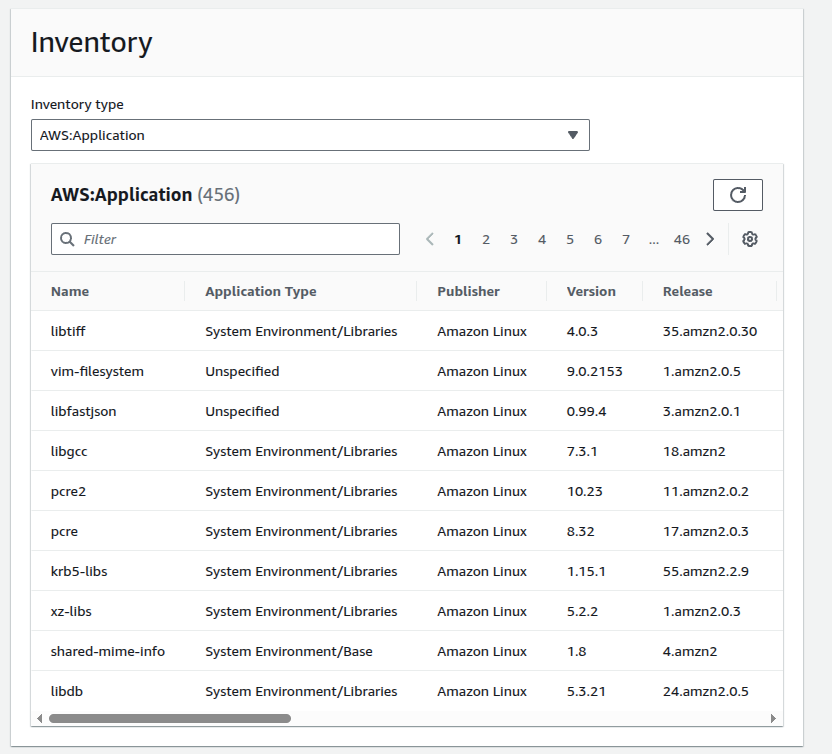Sort by Version column header
The height and width of the screenshot is (754, 832).
[591, 291]
